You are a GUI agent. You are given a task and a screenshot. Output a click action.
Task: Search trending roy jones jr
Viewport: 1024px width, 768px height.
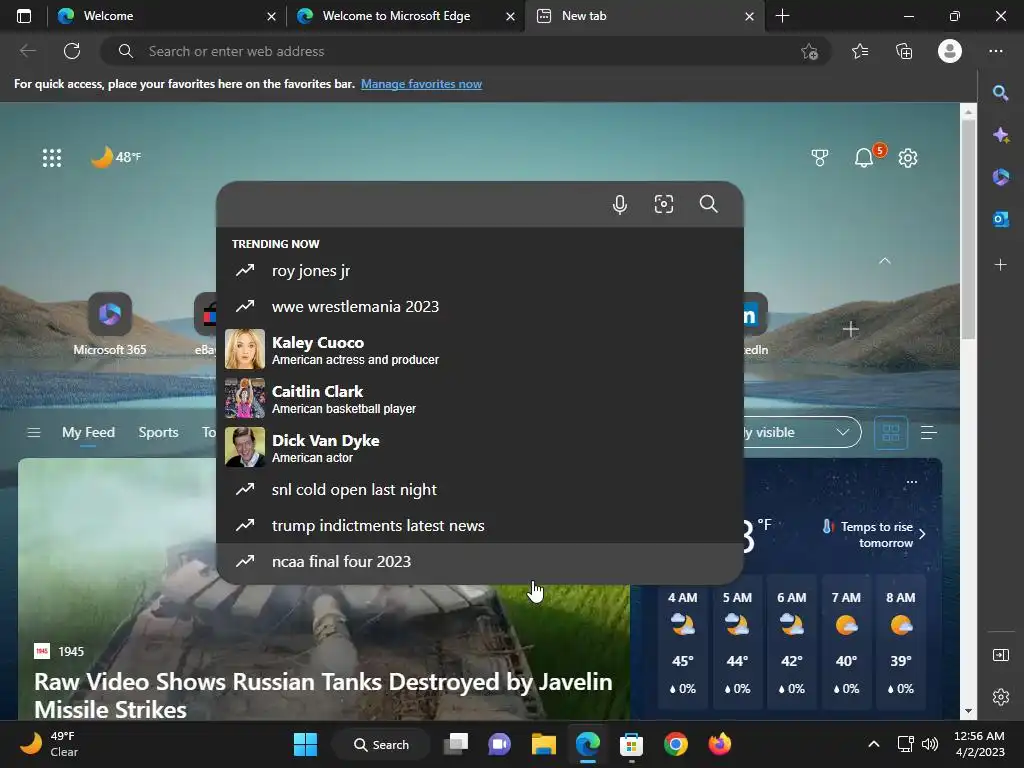[x=479, y=270]
